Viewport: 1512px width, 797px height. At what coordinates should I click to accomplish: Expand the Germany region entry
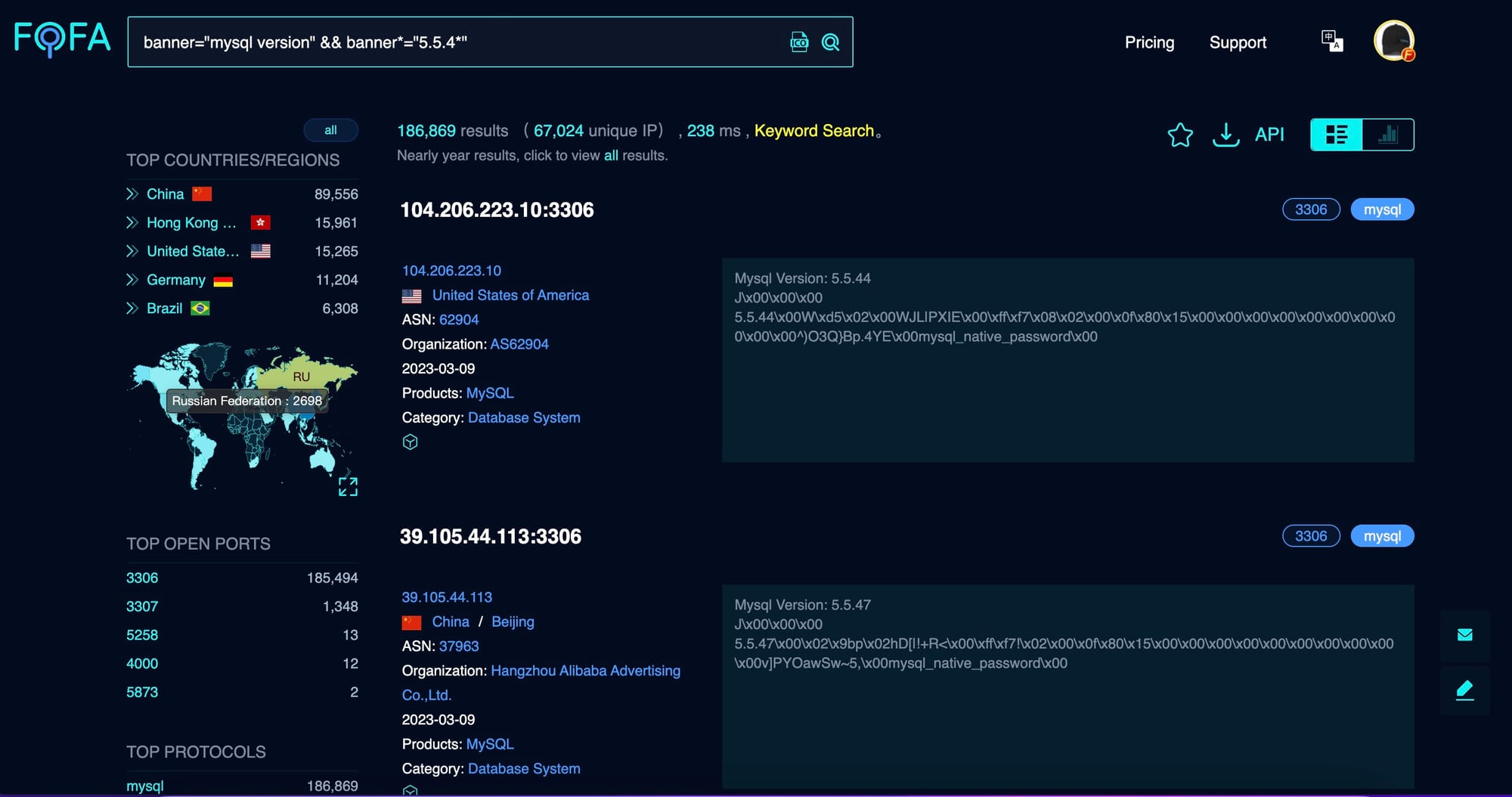pos(132,280)
